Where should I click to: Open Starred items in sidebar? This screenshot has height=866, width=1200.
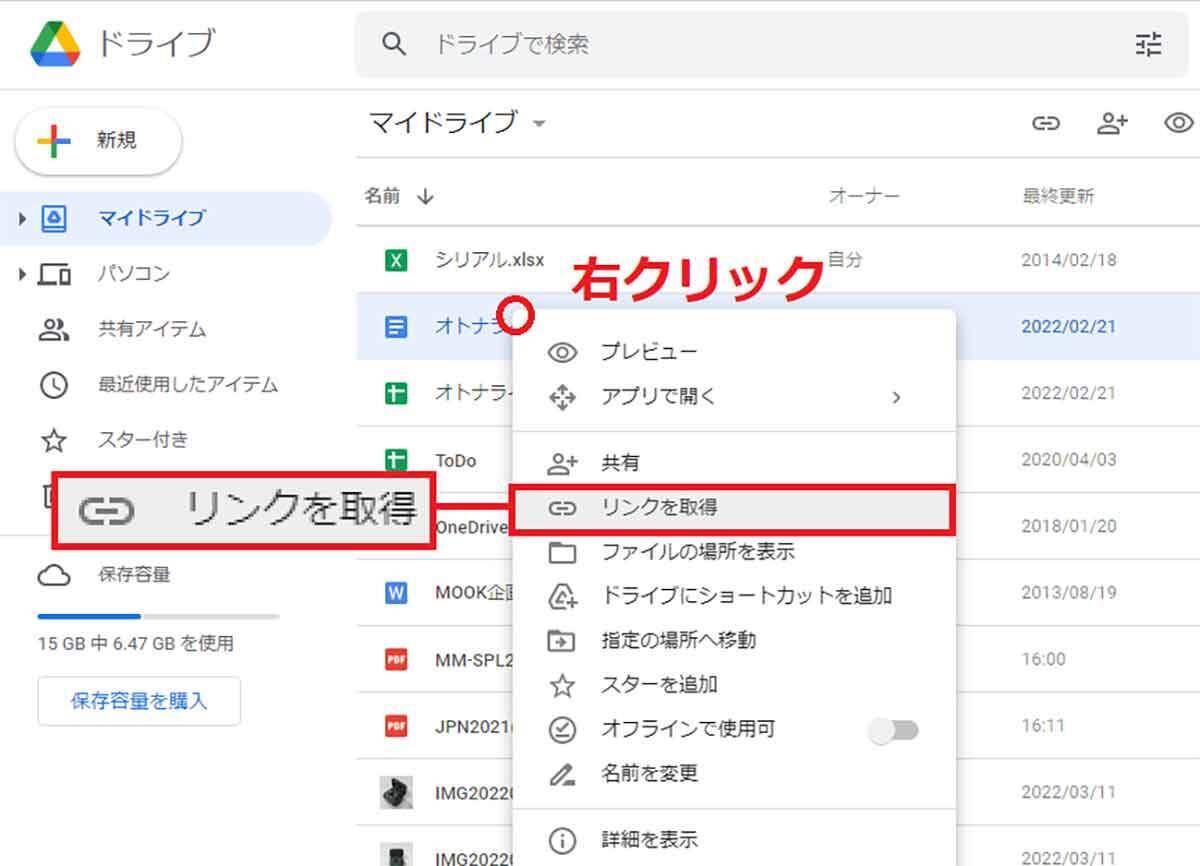point(142,440)
